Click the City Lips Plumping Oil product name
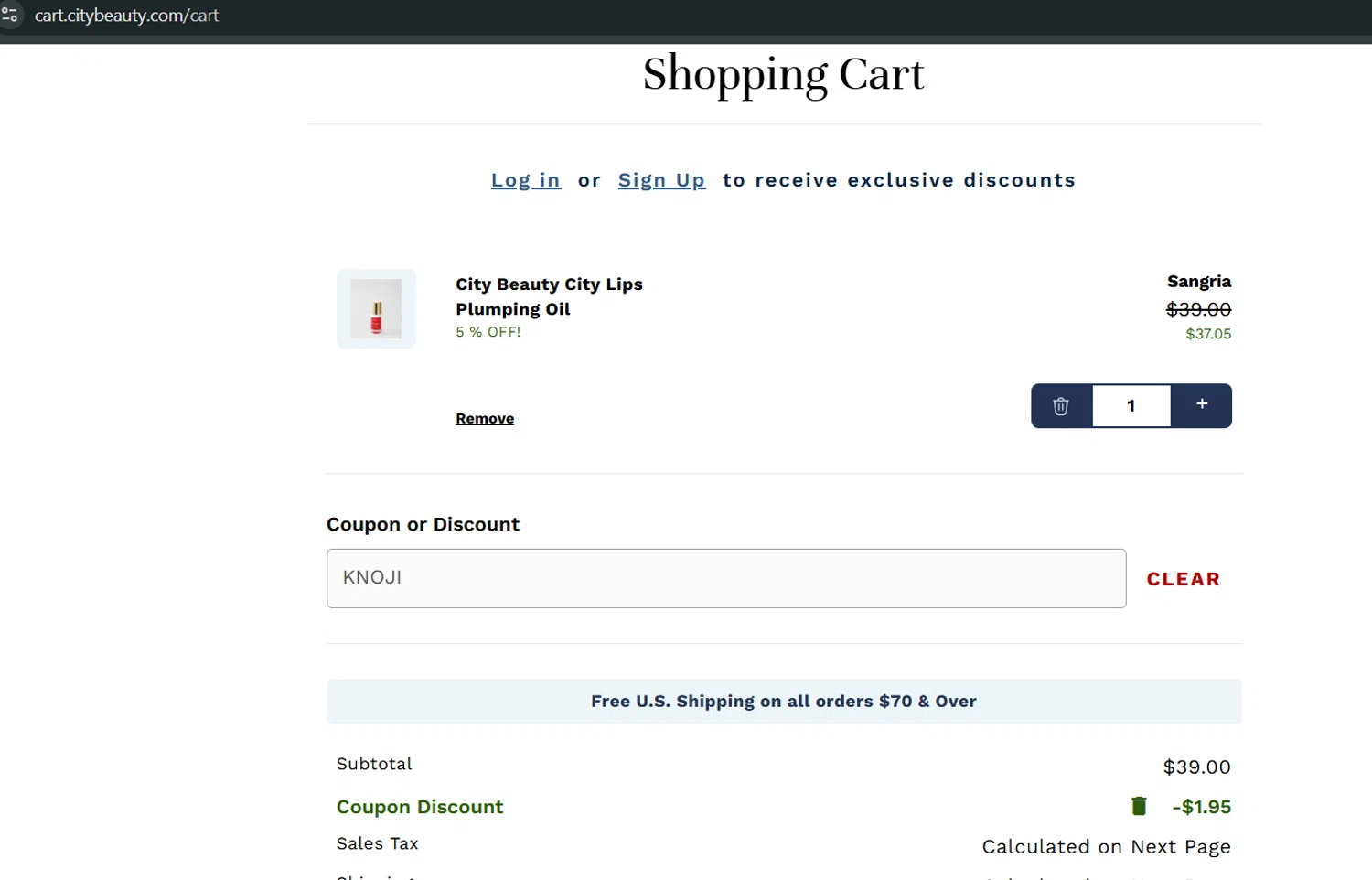The width and height of the screenshot is (1372, 880). click(x=549, y=296)
